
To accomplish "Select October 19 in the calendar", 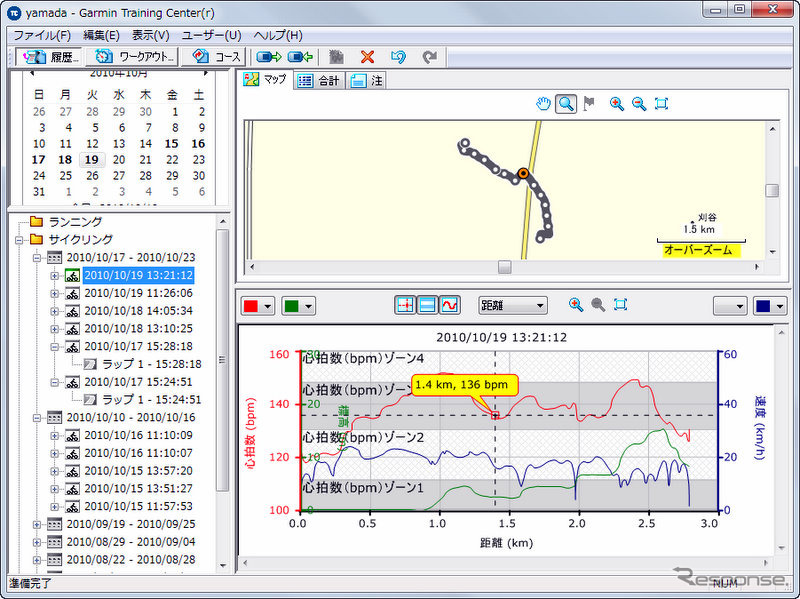I will (x=92, y=160).
